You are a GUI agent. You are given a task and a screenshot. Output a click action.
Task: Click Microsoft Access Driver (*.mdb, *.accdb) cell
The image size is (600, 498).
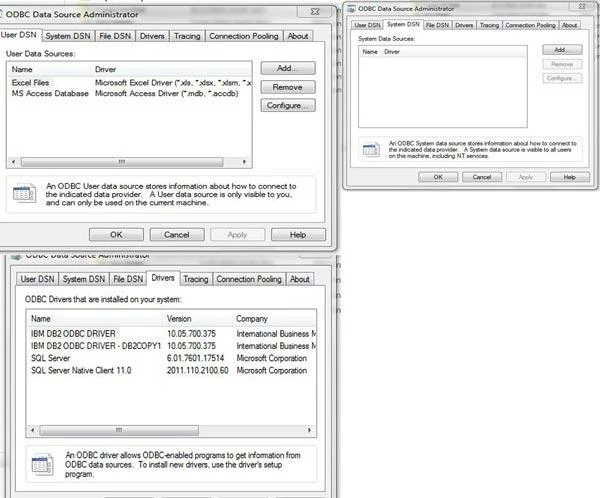tap(167, 93)
